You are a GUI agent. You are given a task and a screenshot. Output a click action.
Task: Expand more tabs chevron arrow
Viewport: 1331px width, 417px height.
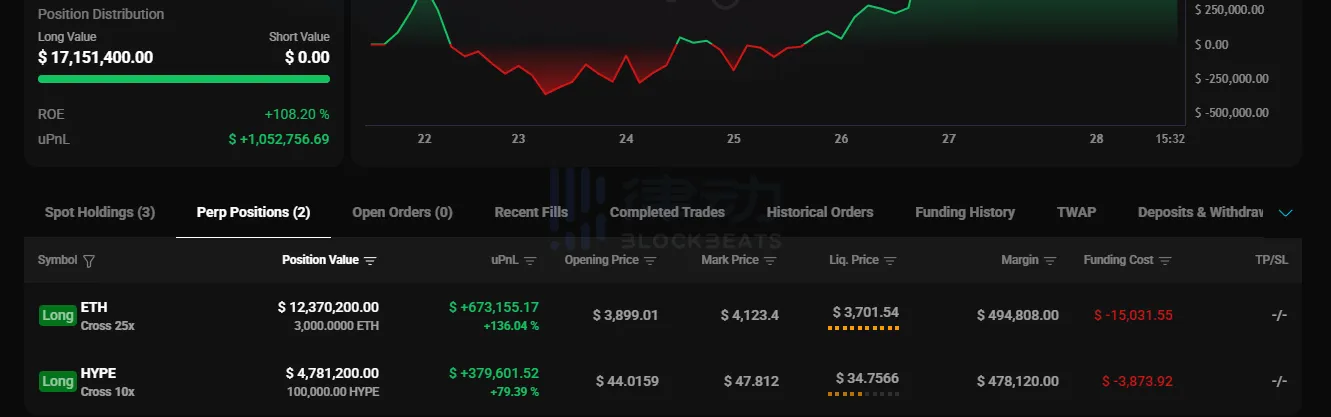[1286, 213]
